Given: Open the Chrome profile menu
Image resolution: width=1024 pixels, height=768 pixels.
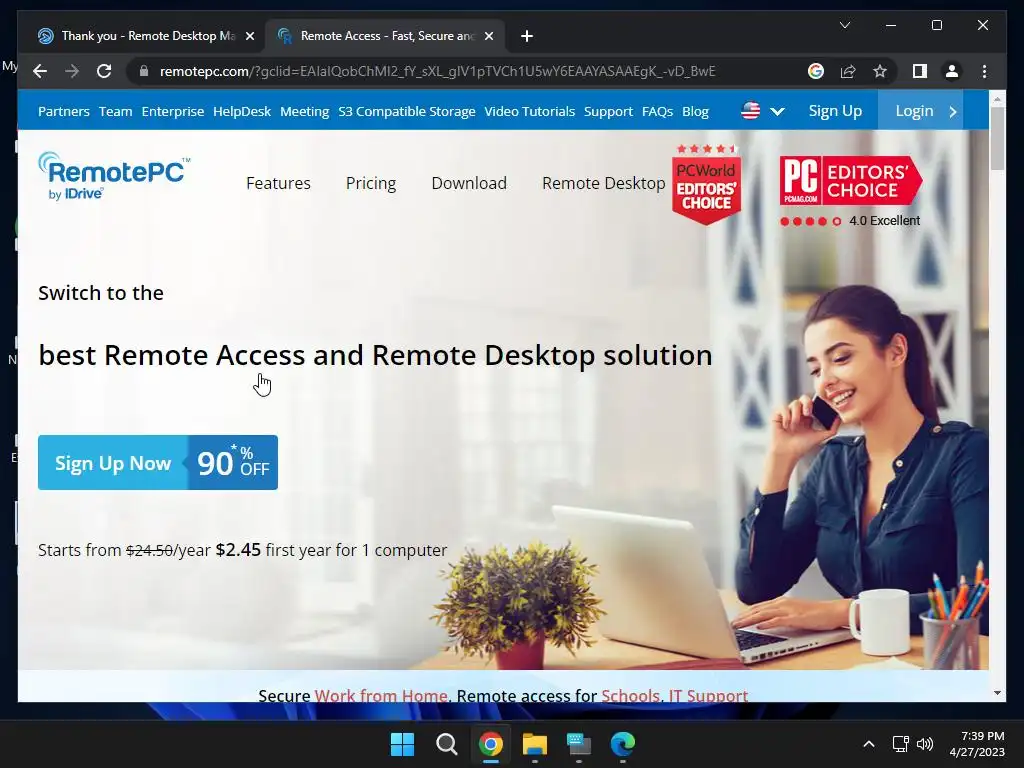Looking at the screenshot, I should point(952,71).
